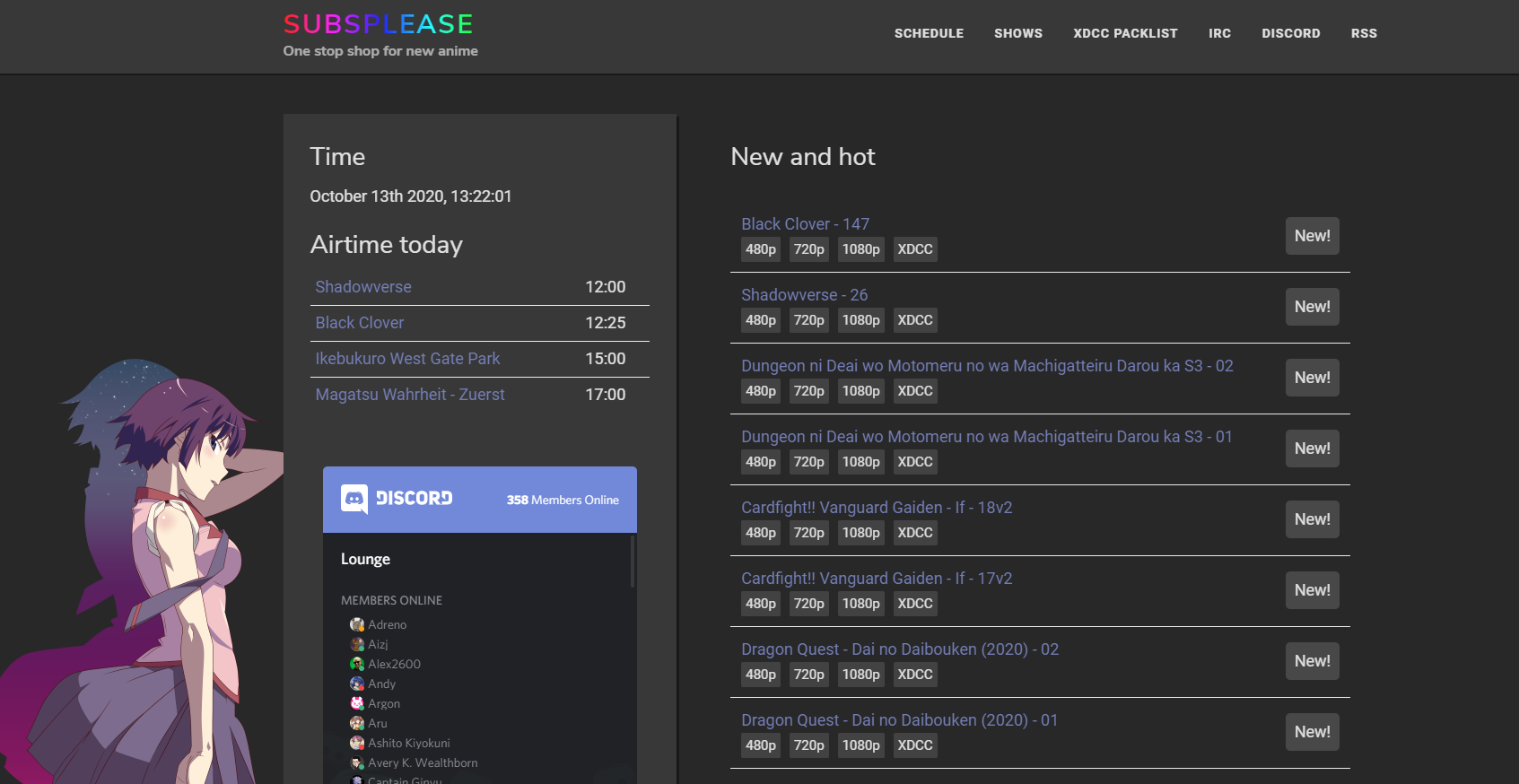The width and height of the screenshot is (1519, 784).
Task: Select 1080p for Black Clover - 147
Action: (861, 249)
